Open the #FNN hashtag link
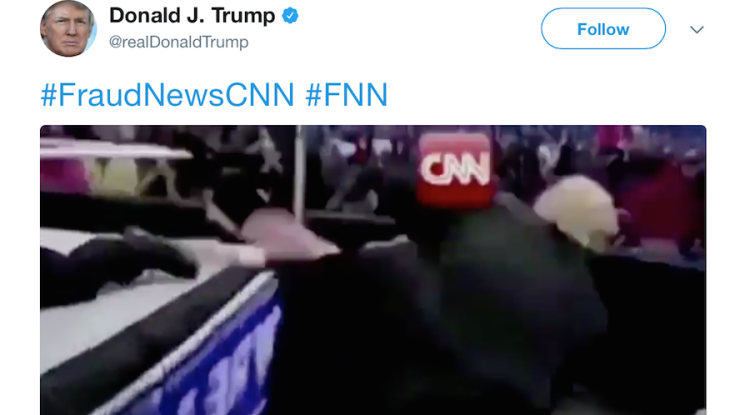 pos(346,95)
